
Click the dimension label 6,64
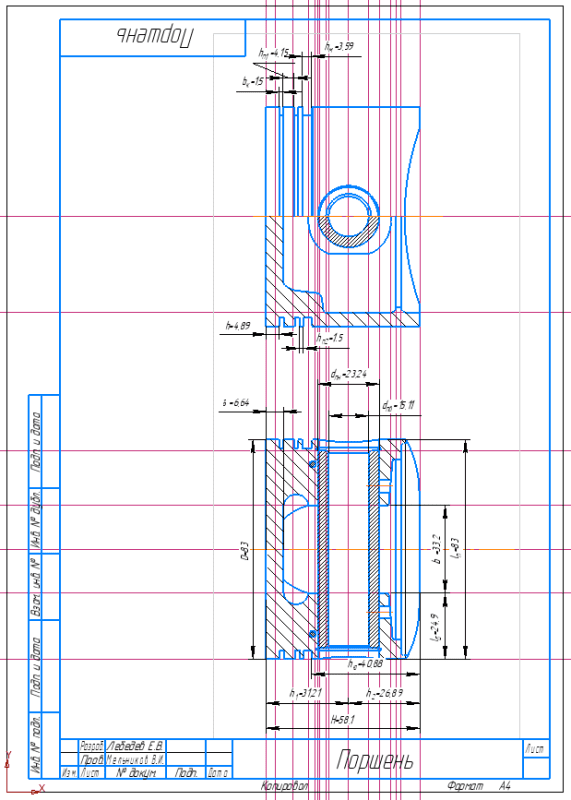236,403
